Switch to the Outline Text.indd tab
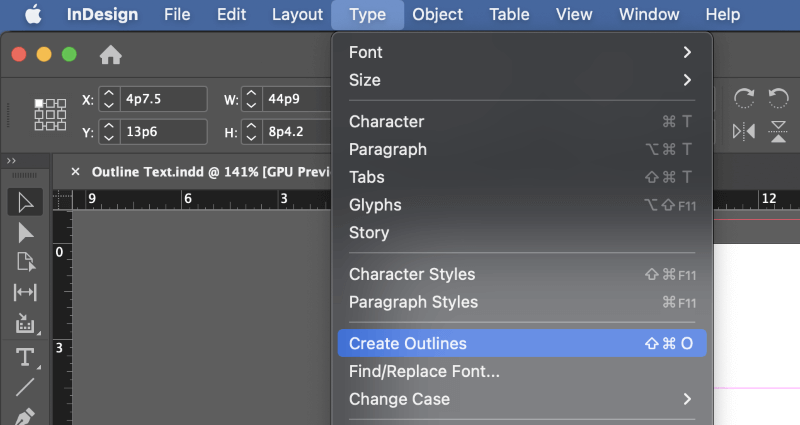 point(209,172)
